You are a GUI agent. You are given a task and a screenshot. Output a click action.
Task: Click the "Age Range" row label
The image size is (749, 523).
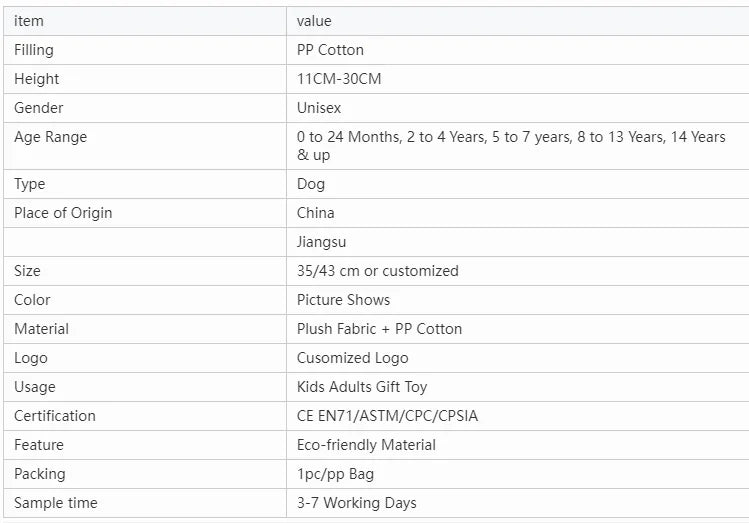[50, 137]
